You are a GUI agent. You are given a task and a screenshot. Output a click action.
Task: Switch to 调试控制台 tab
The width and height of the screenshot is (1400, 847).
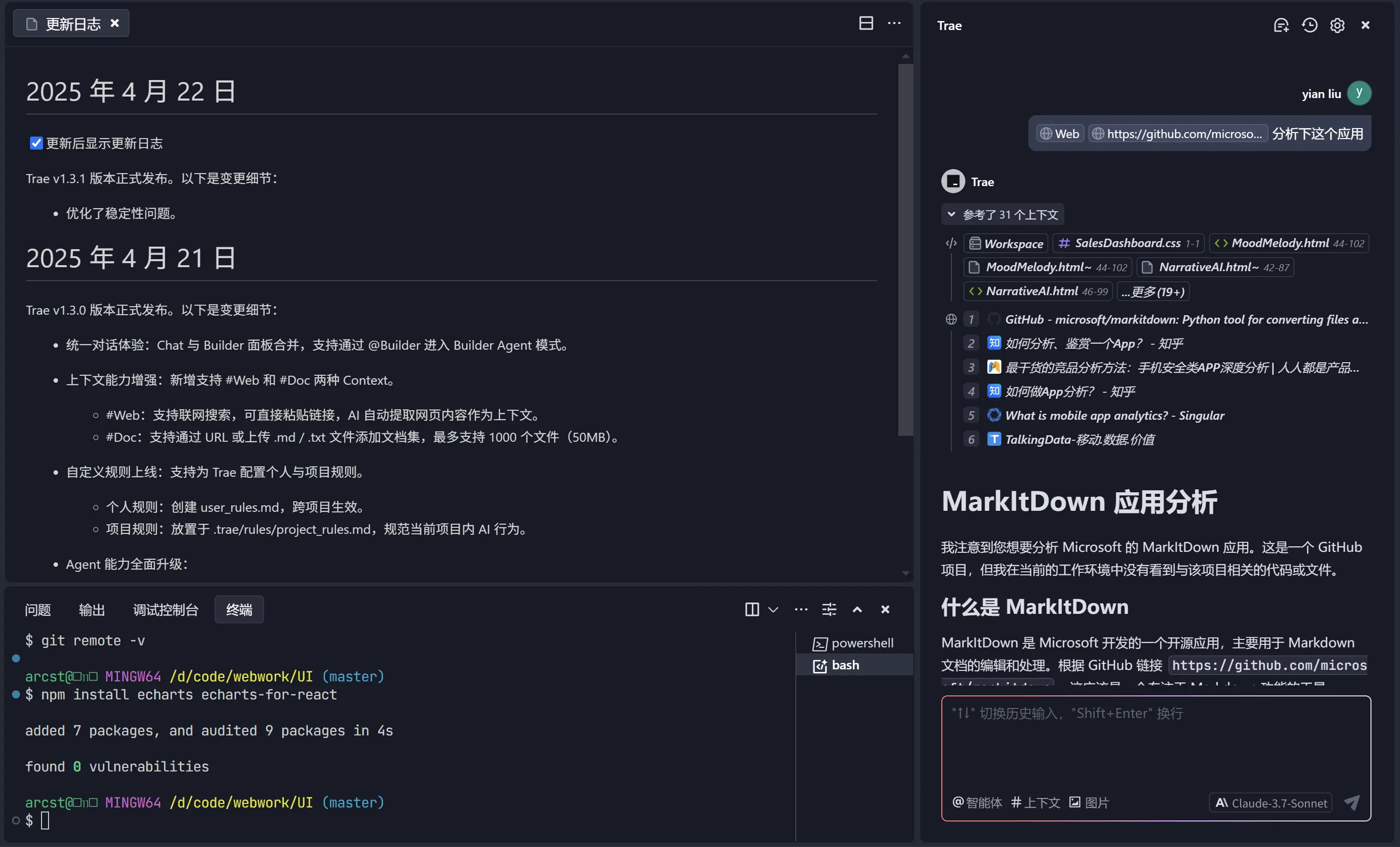coord(166,609)
